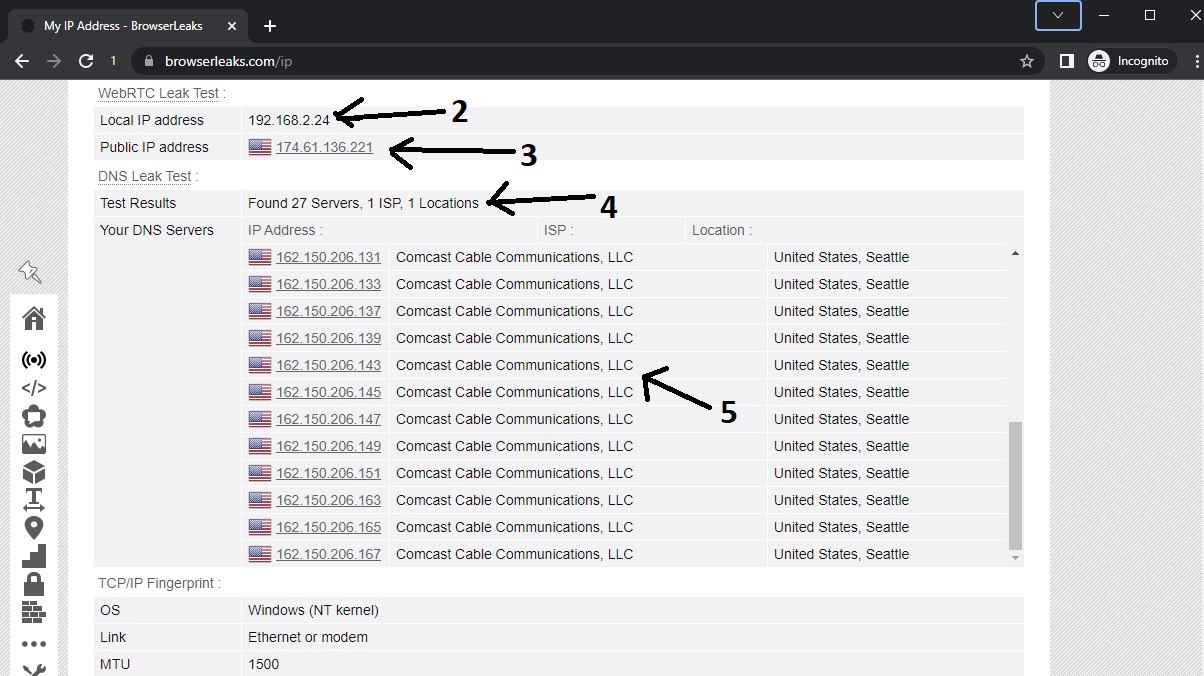This screenshot has width=1204, height=676.
Task: Open DNS server link 162.150.206.131
Action: click(x=328, y=257)
